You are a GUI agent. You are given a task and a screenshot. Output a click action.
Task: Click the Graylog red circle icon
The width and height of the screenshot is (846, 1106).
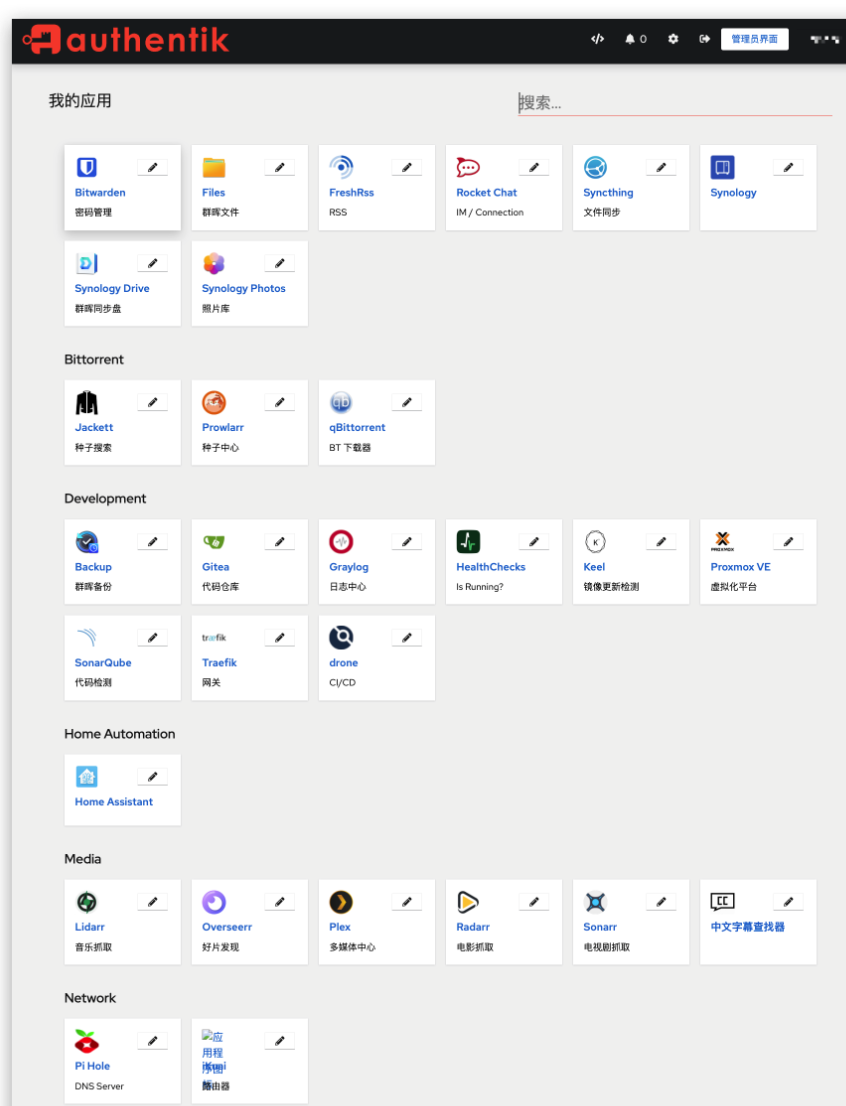coord(341,542)
